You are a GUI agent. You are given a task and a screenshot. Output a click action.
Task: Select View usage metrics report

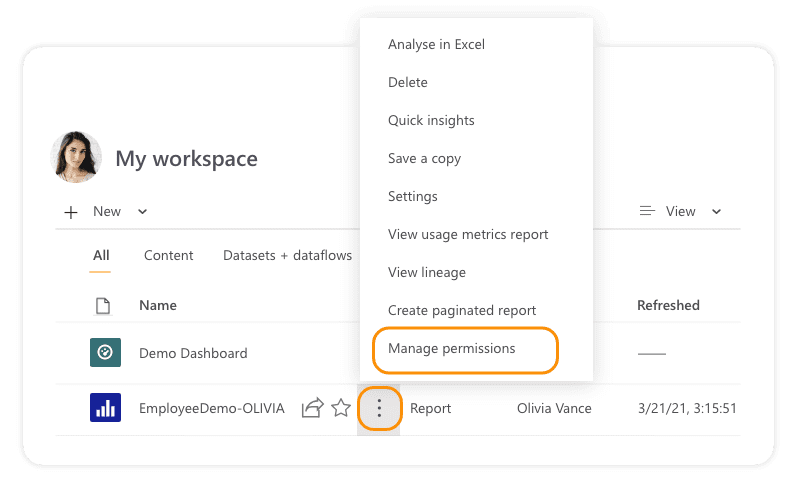[468, 235]
